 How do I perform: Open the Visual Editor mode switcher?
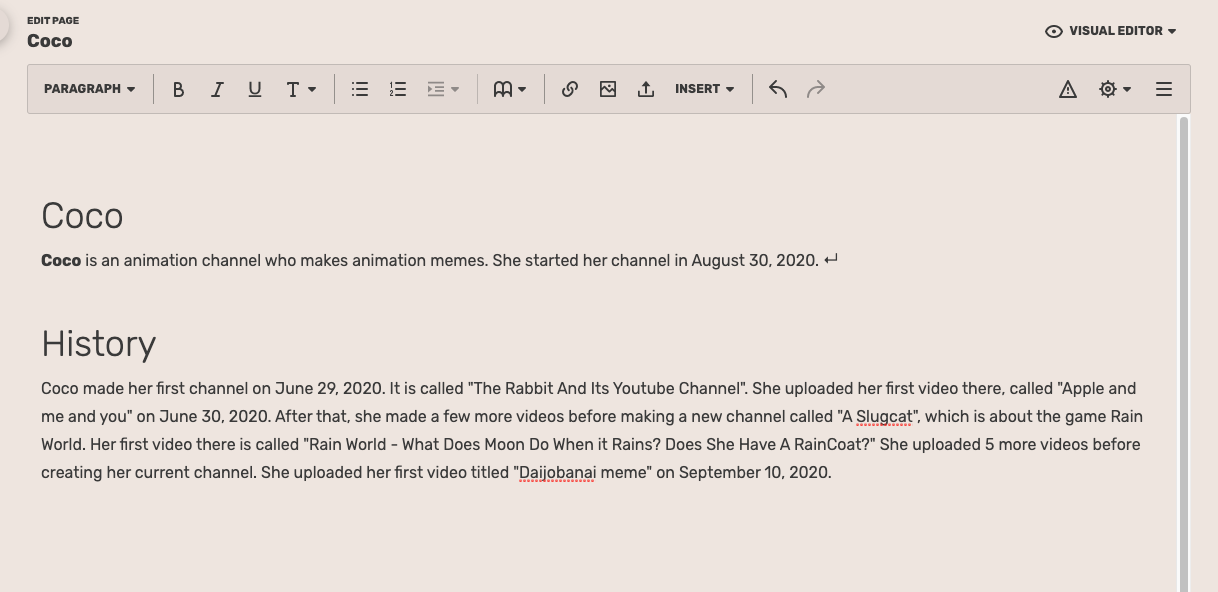[x=1110, y=30]
